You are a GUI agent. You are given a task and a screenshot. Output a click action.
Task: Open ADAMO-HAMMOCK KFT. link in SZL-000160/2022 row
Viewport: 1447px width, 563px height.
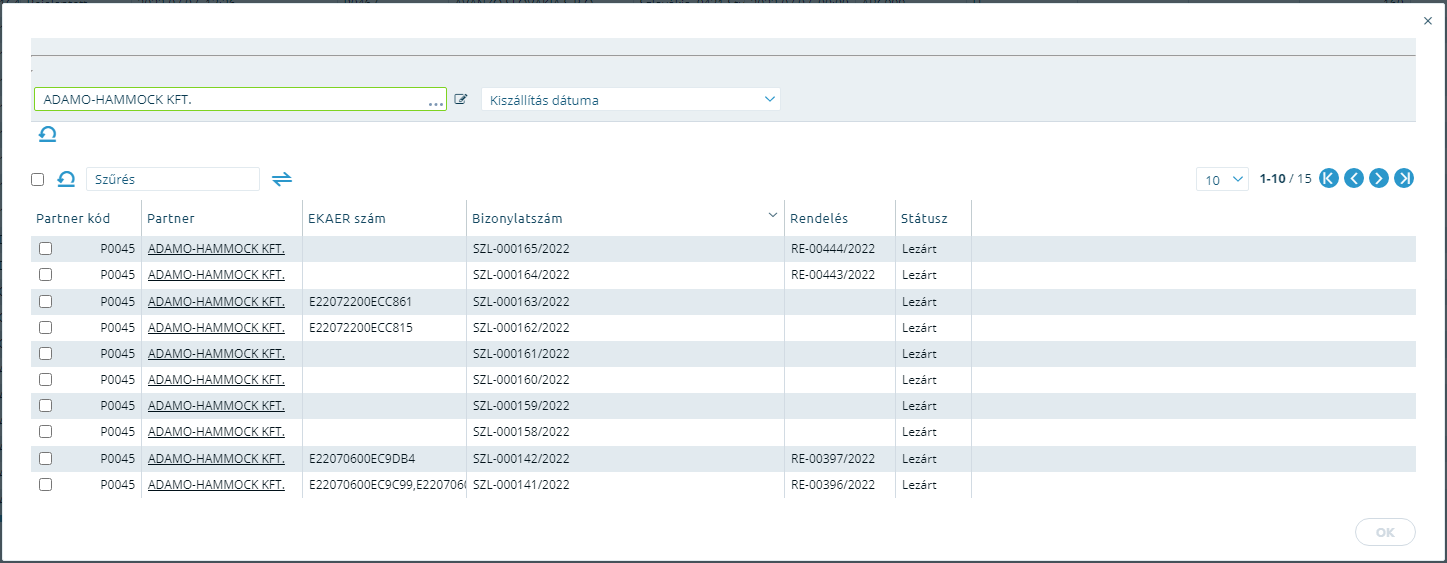tap(216, 379)
